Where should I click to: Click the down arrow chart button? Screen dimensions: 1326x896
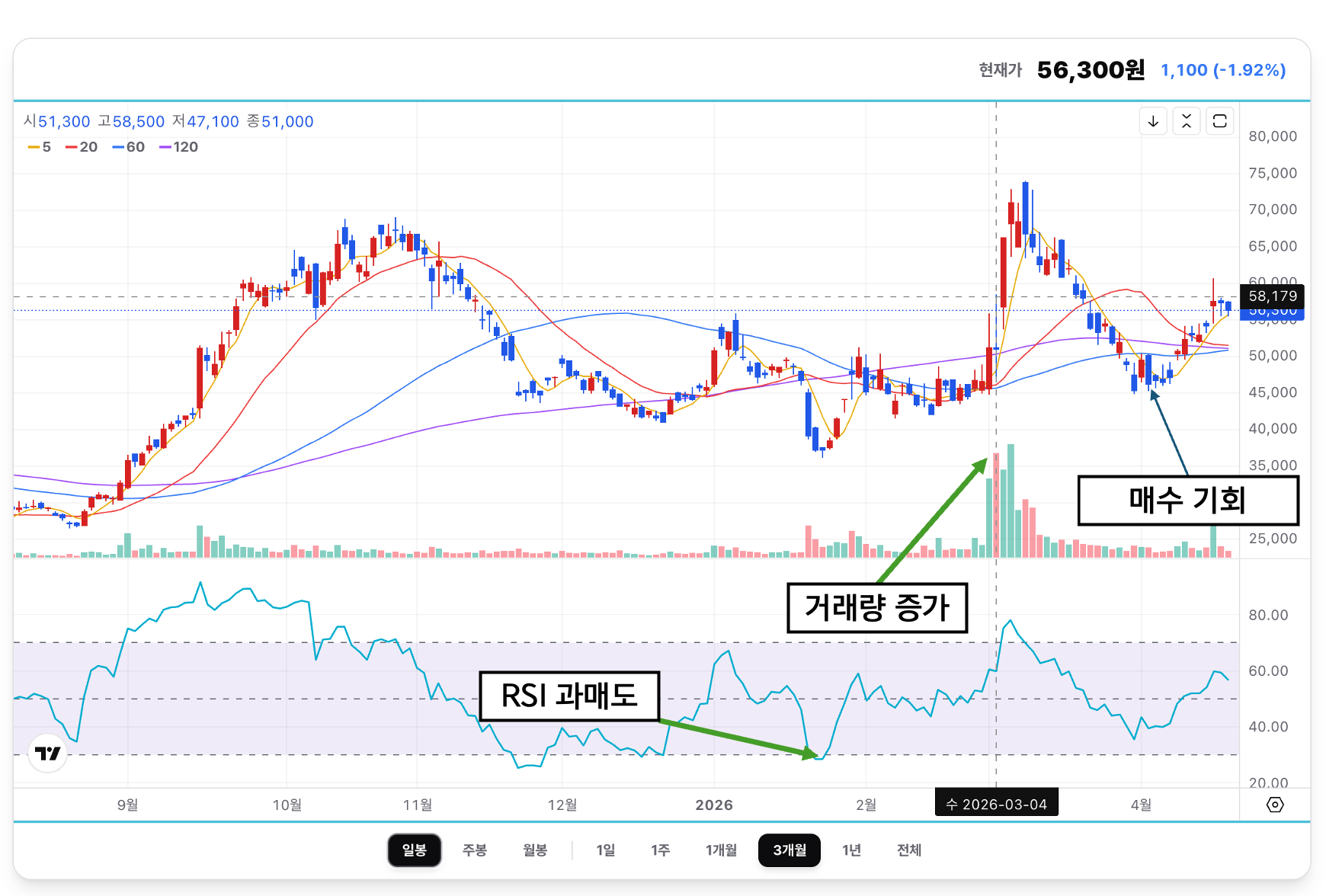coord(1153,121)
